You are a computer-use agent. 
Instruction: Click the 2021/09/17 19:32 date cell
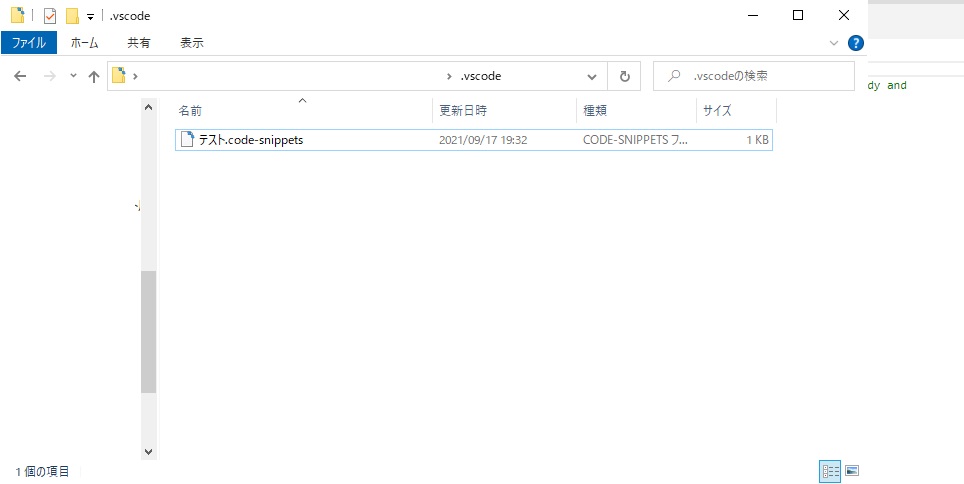point(483,140)
